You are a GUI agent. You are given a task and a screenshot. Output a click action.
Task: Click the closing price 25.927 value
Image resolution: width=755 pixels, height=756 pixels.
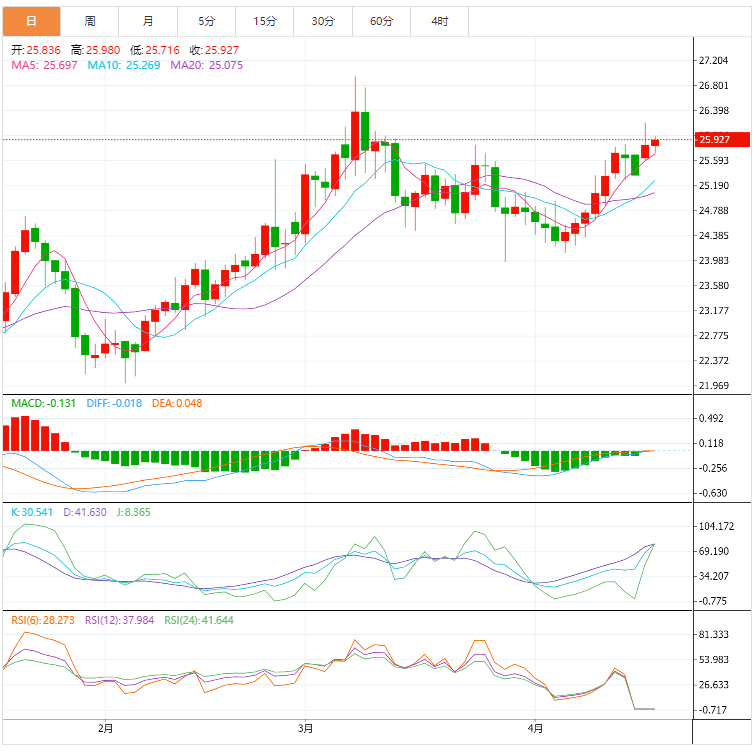click(x=222, y=50)
